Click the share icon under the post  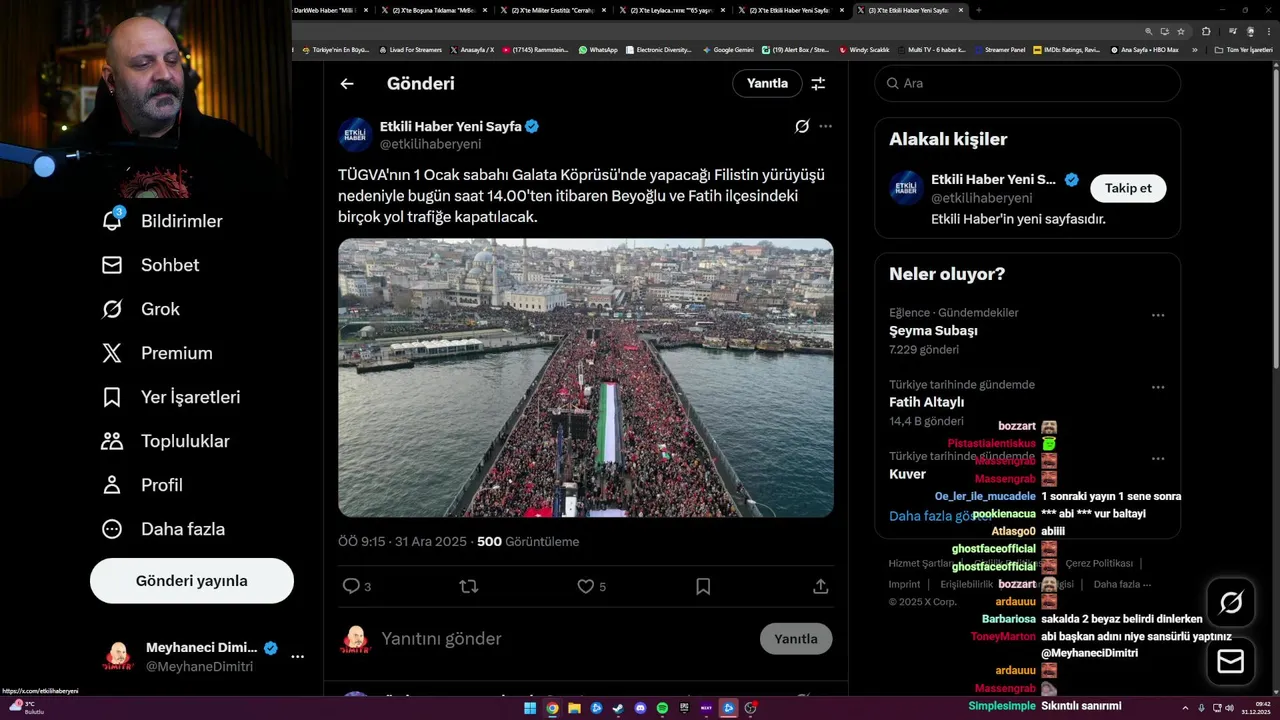point(820,587)
